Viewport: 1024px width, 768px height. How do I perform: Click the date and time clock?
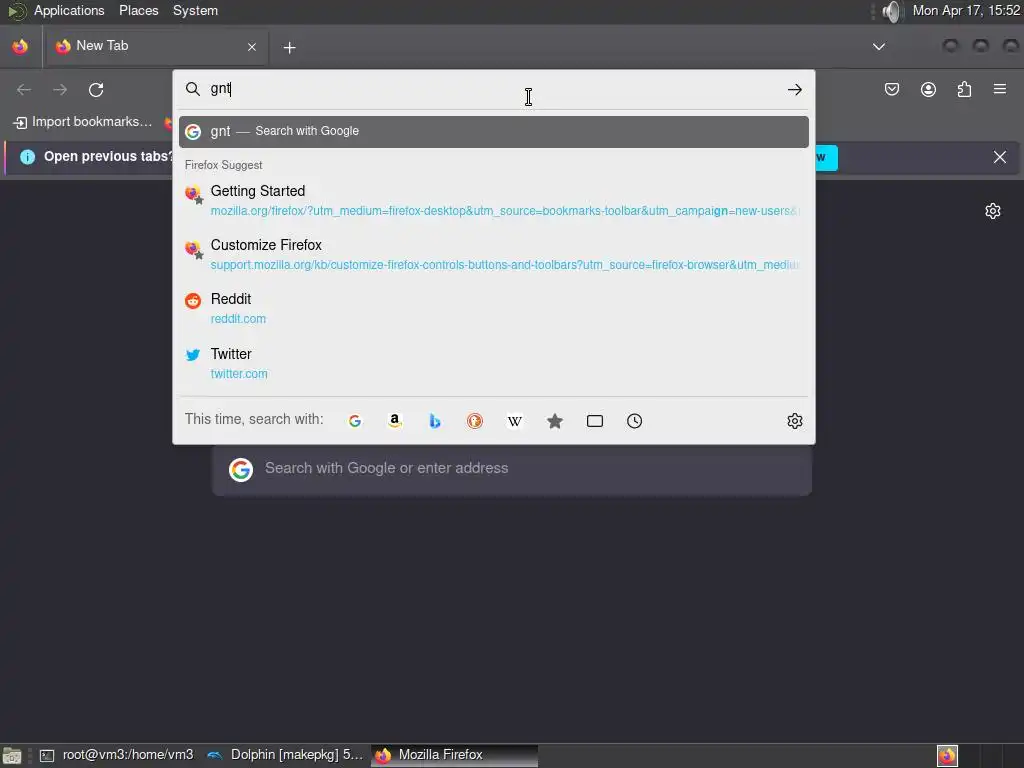point(967,11)
